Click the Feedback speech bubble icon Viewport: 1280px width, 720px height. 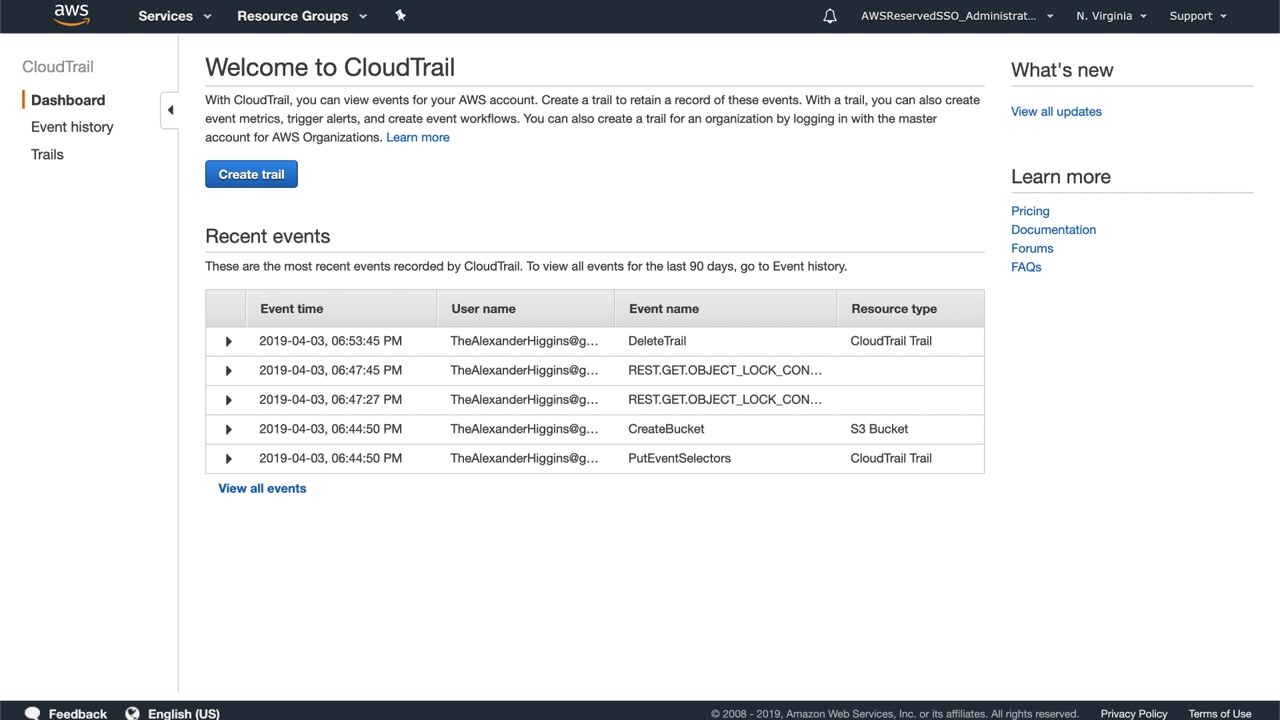point(32,713)
